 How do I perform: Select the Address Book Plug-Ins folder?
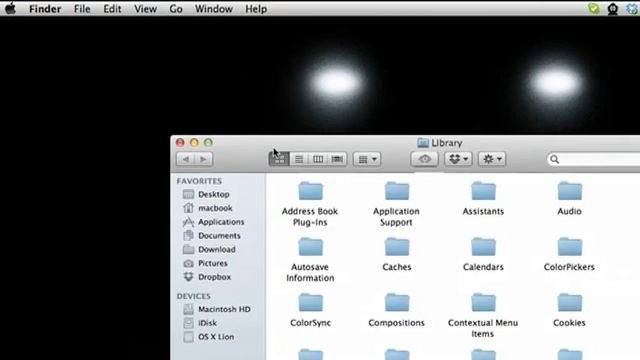[x=310, y=204]
